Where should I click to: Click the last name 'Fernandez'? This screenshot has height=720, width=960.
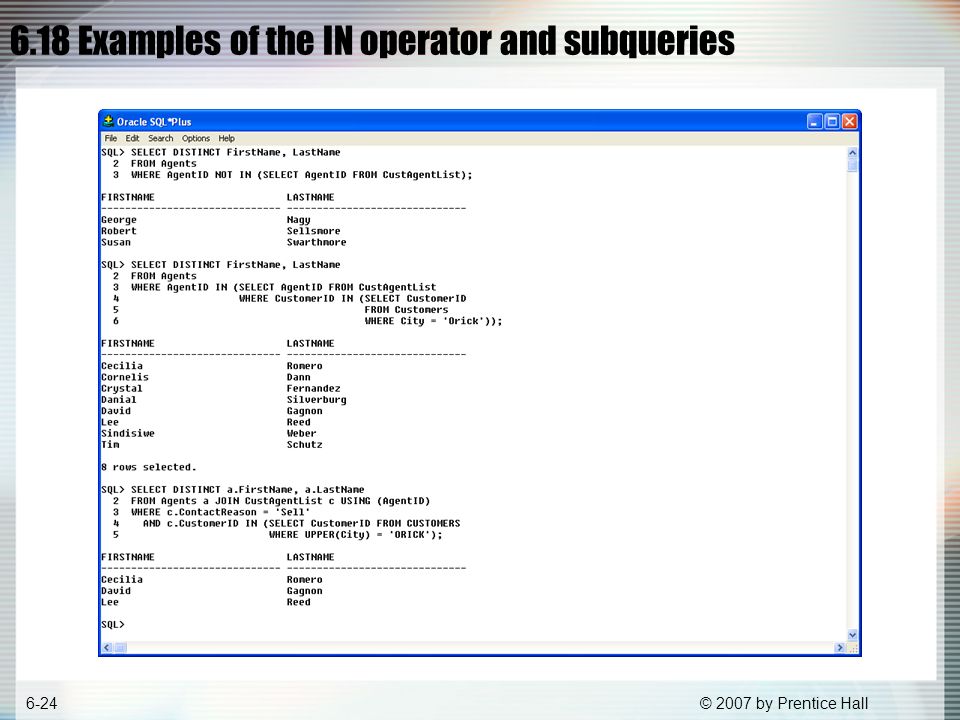(313, 388)
